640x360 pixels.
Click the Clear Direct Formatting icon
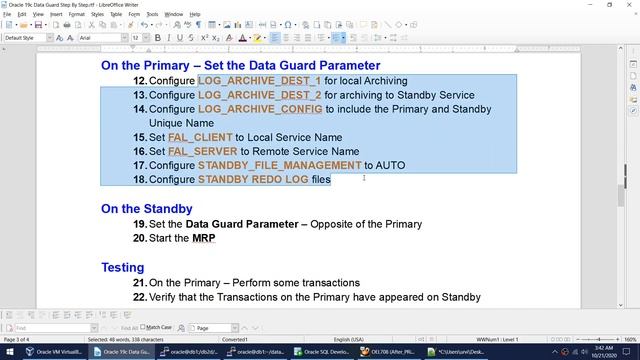coord(229,38)
